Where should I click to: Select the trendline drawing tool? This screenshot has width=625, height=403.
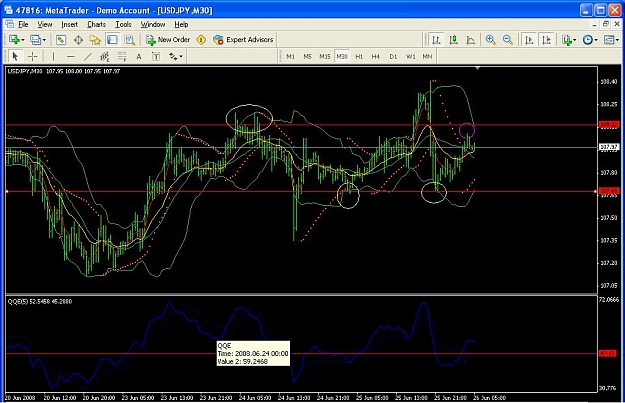click(88, 57)
